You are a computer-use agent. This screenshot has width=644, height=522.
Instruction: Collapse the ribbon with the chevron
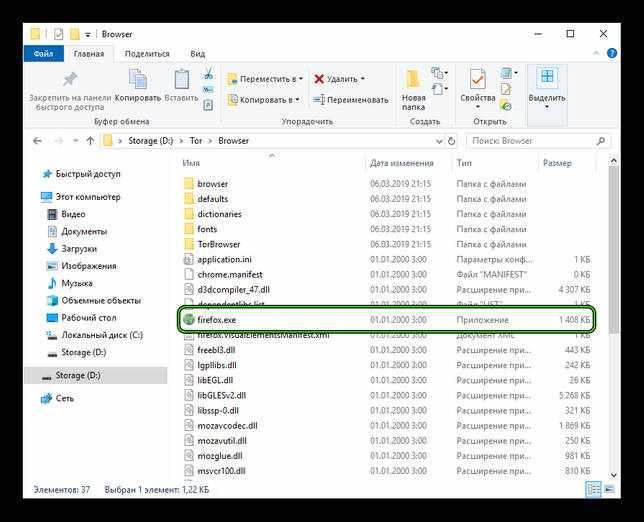[596, 53]
